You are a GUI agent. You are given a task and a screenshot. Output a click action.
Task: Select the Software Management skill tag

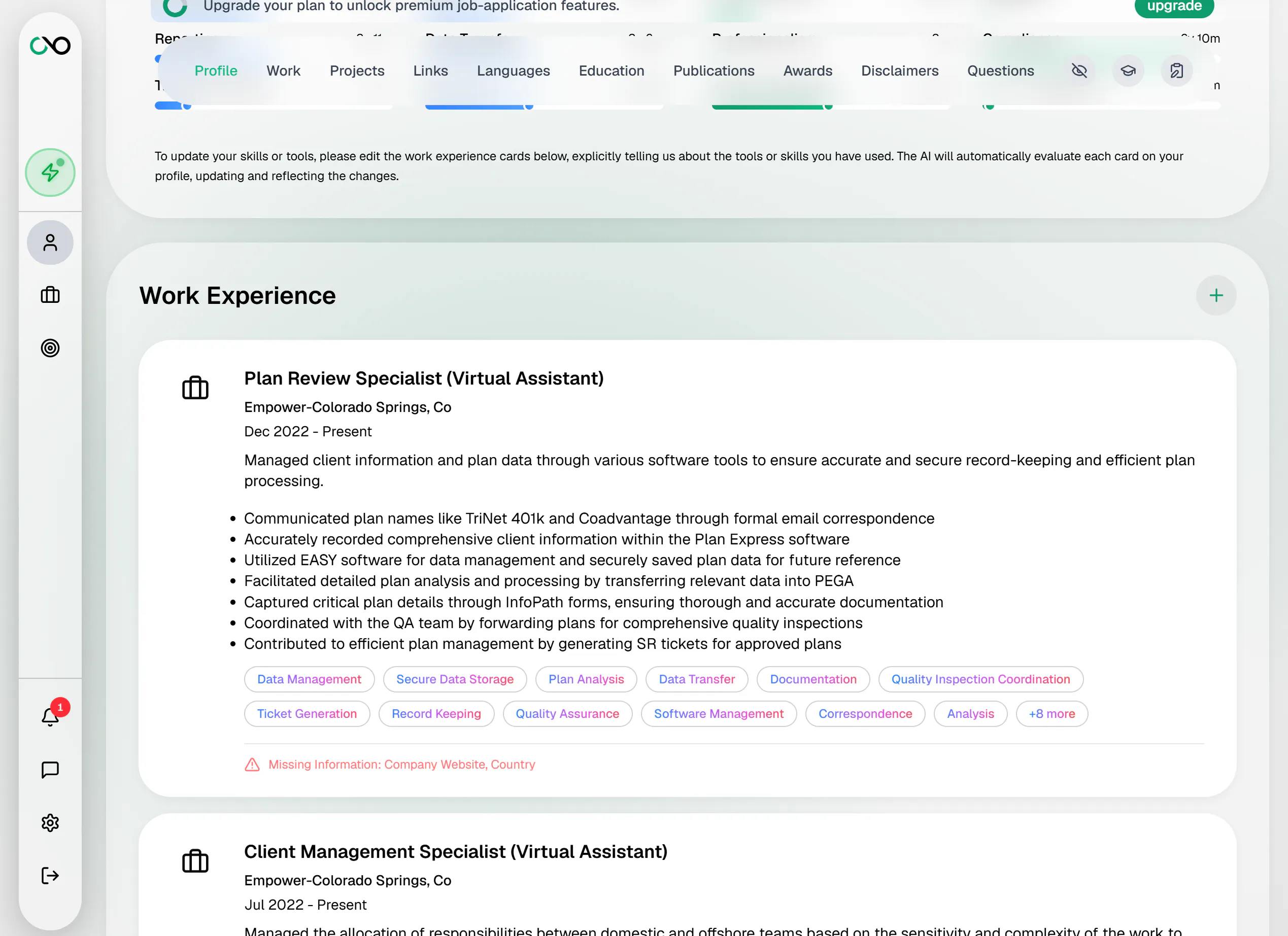(x=719, y=714)
